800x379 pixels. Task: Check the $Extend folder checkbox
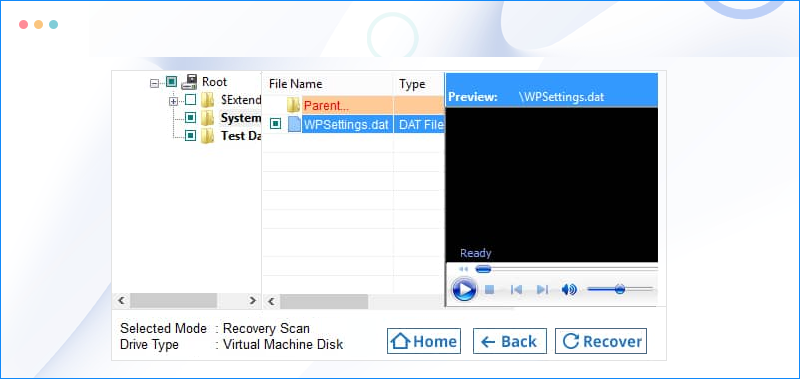point(190,100)
